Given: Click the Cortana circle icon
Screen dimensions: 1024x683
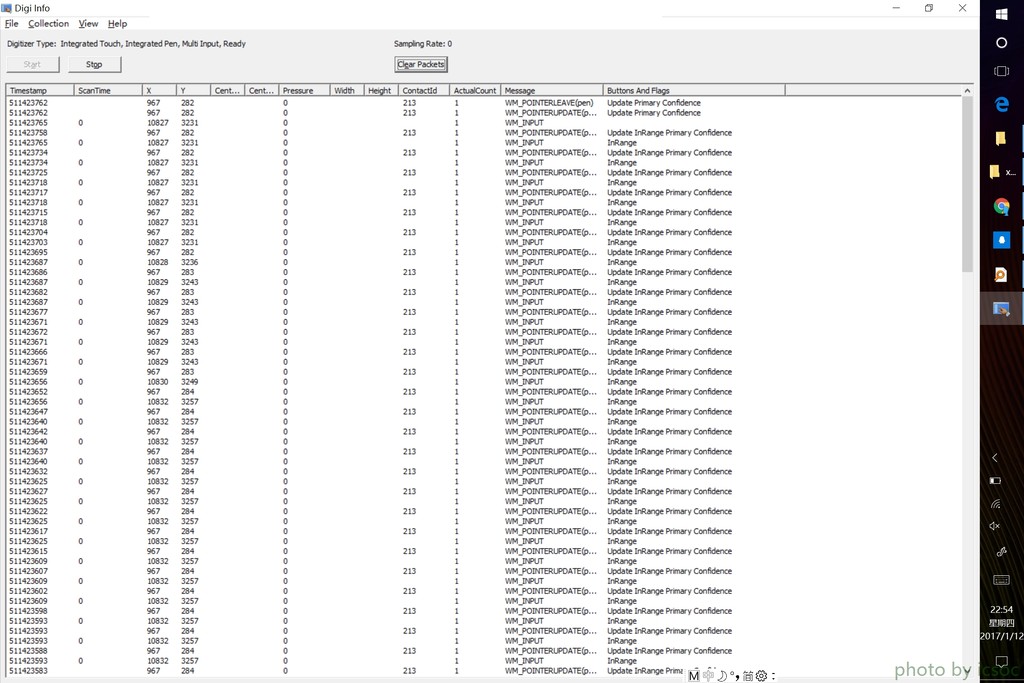Looking at the screenshot, I should [x=1001, y=43].
